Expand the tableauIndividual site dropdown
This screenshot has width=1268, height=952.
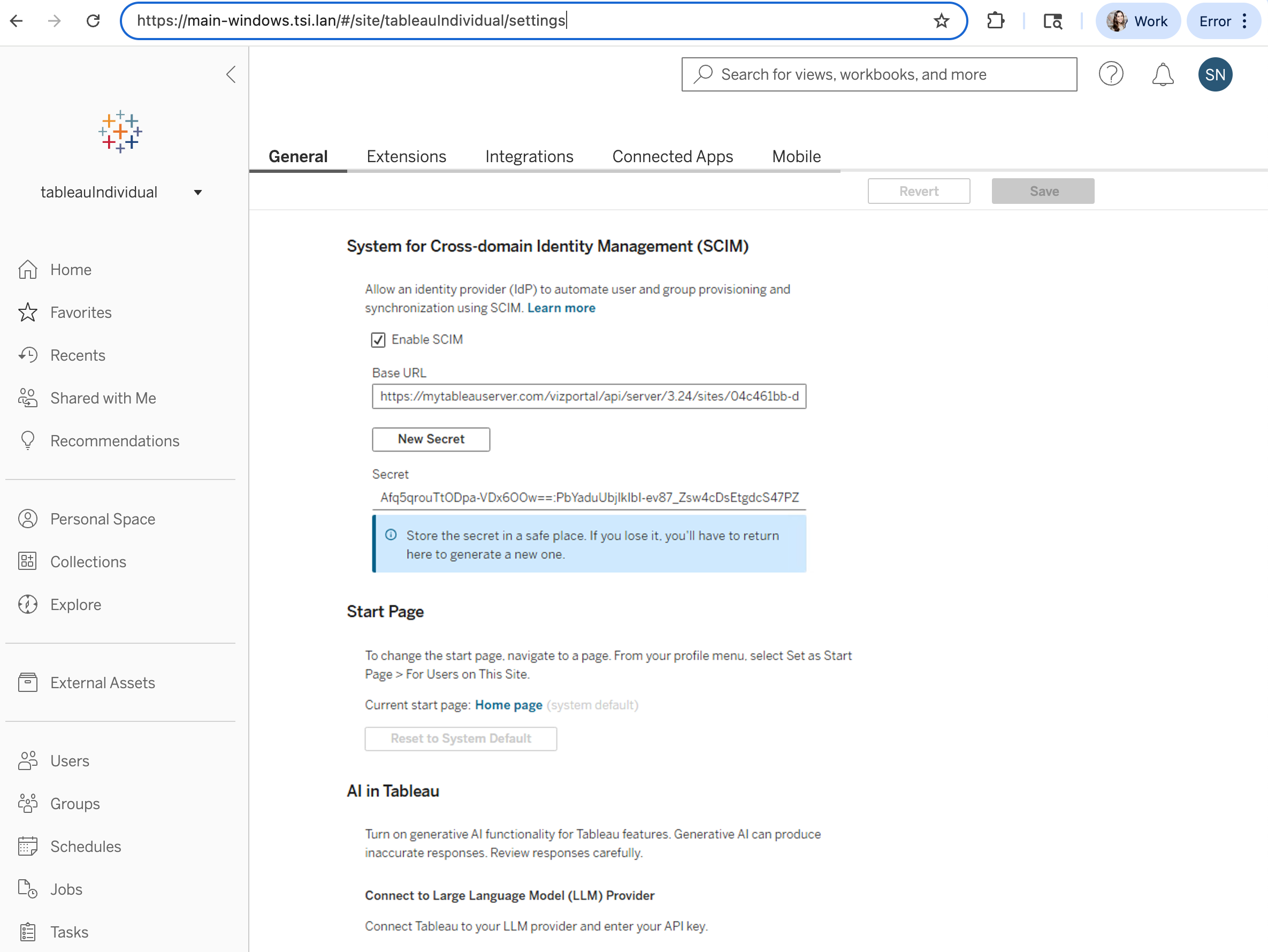198,193
